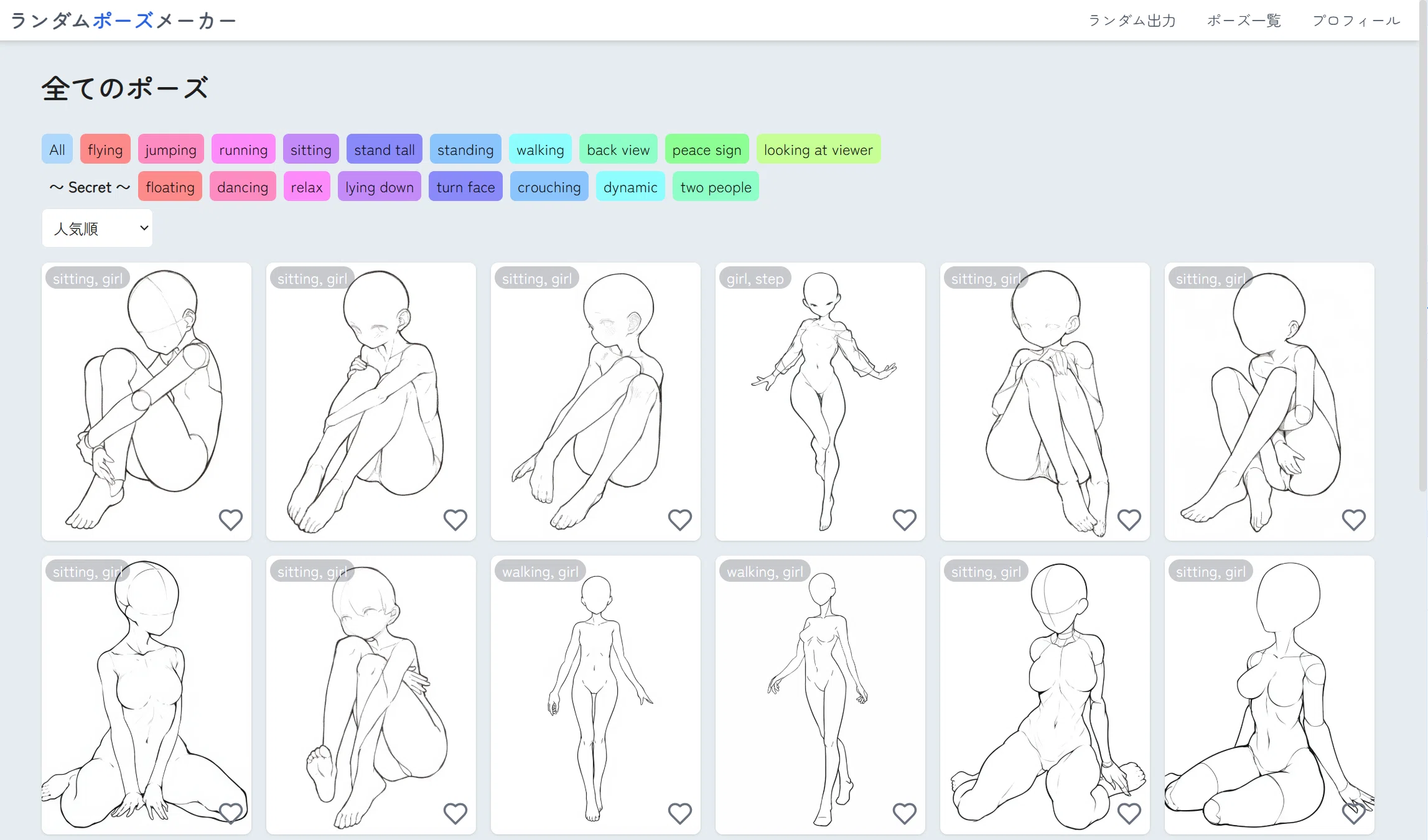
Task: Click heart on second top-row sitting pose
Action: (455, 520)
